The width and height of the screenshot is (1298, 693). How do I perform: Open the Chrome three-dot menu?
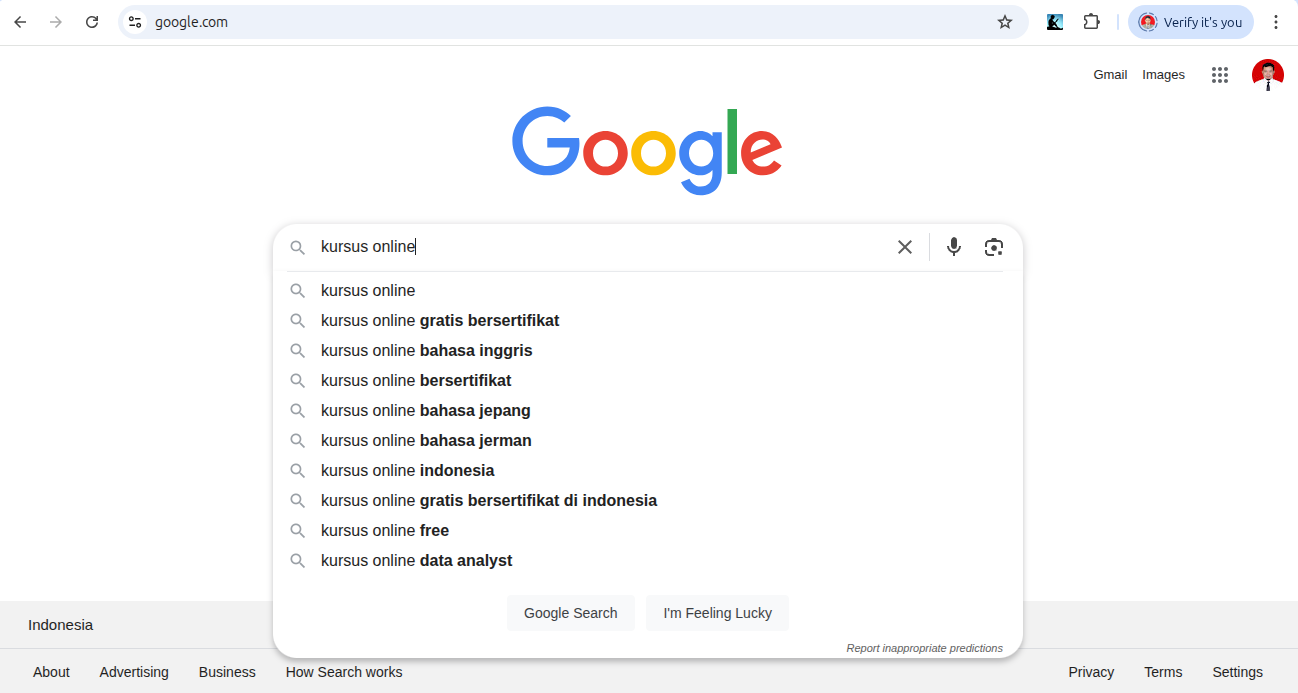tap(1275, 22)
